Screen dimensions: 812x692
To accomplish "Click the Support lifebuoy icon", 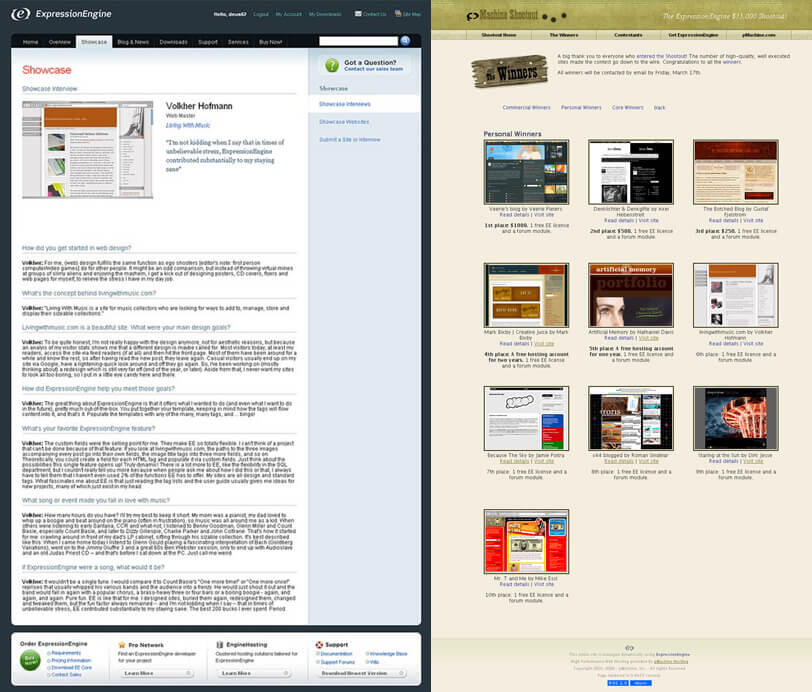I will 319,646.
